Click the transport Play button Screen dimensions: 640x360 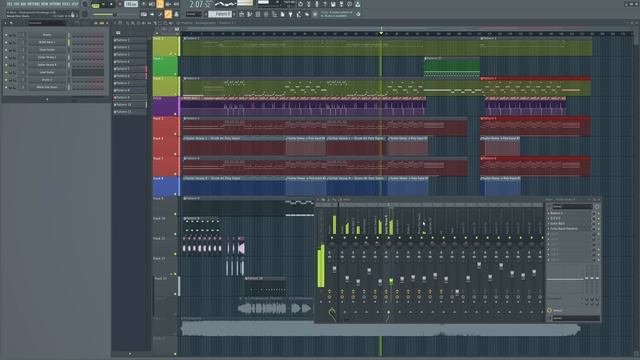pyautogui.click(x=104, y=4)
